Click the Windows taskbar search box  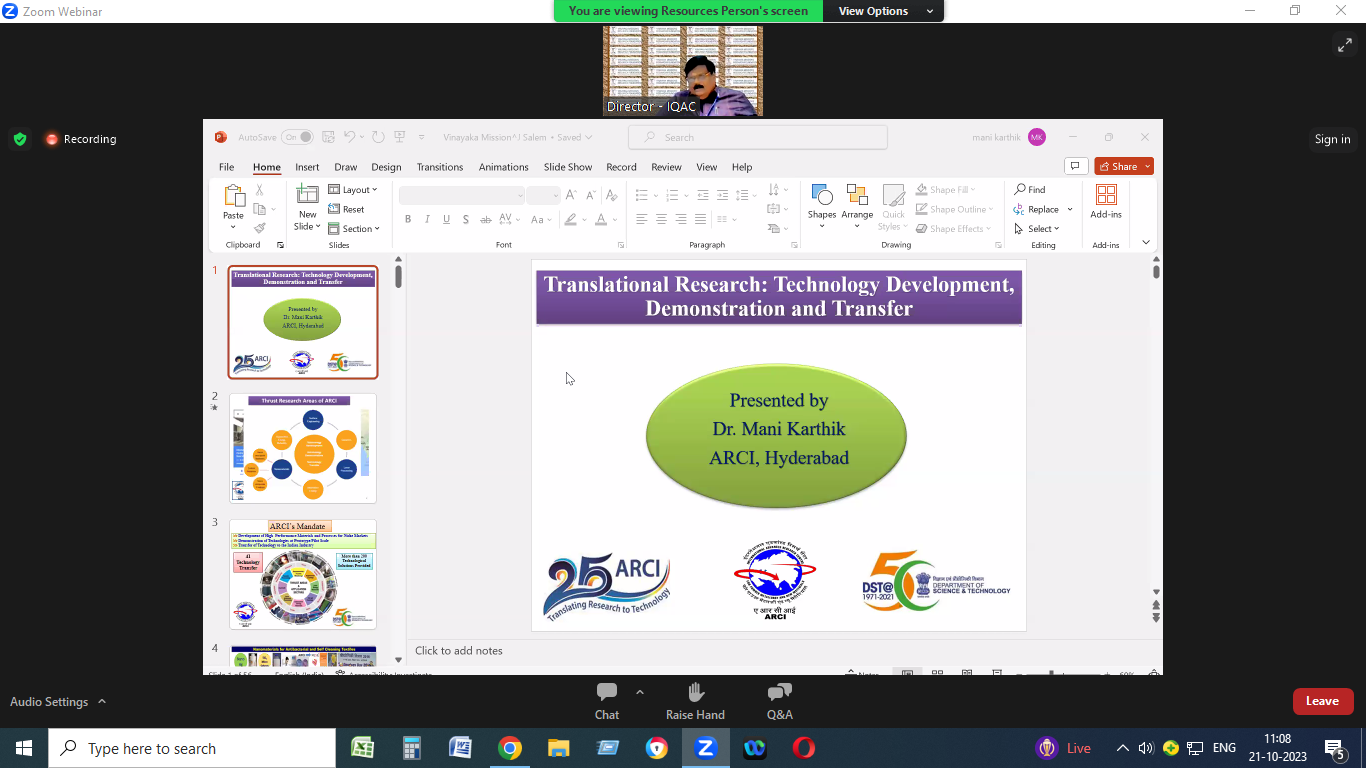point(192,748)
